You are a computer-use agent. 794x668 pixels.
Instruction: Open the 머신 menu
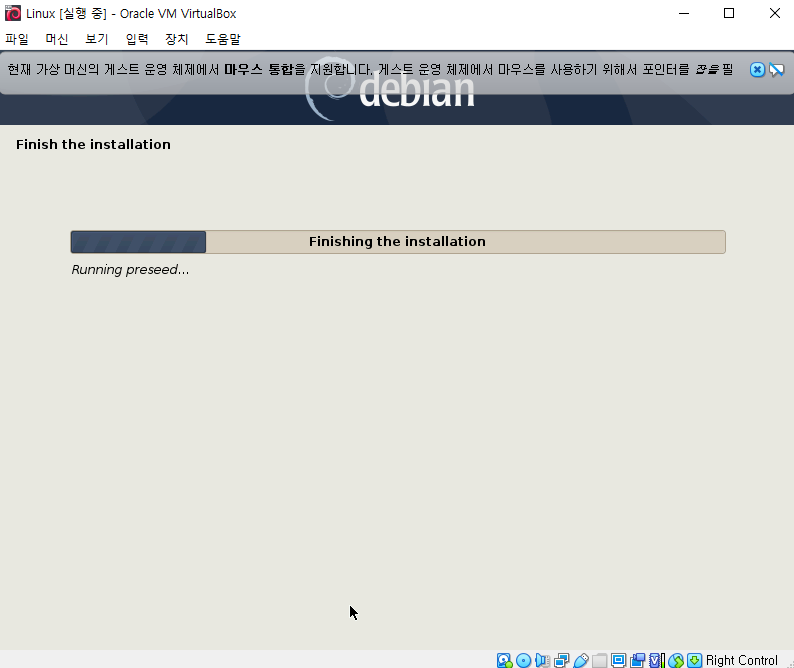[57, 39]
